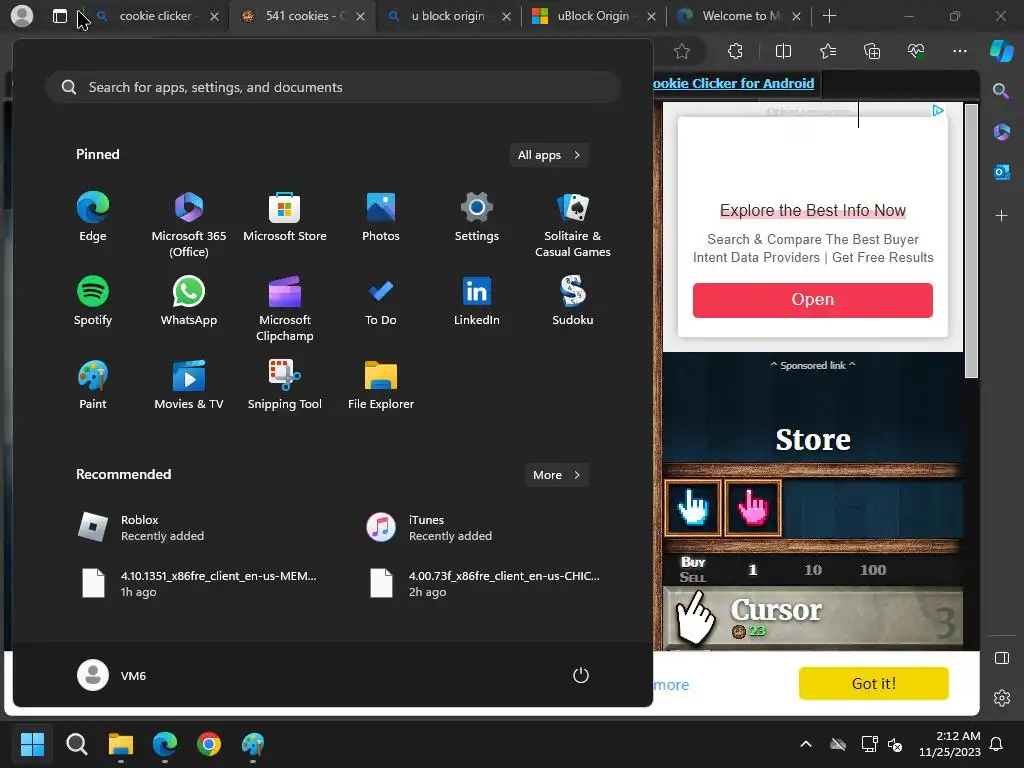Open the AdChoices icon on ad

938,110
